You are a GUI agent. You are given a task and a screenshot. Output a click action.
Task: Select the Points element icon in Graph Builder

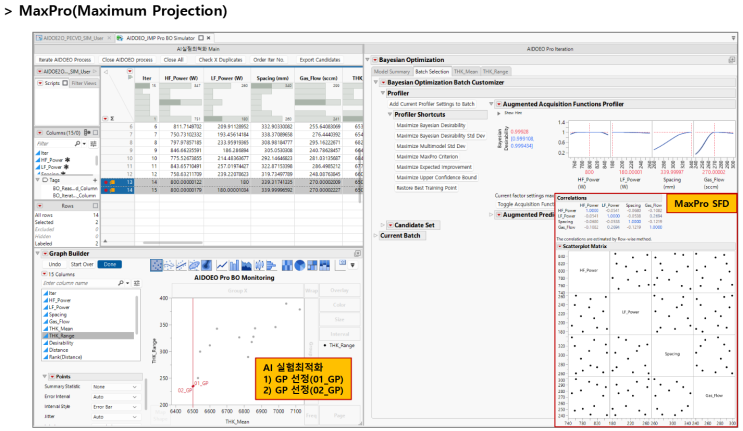coord(156,265)
